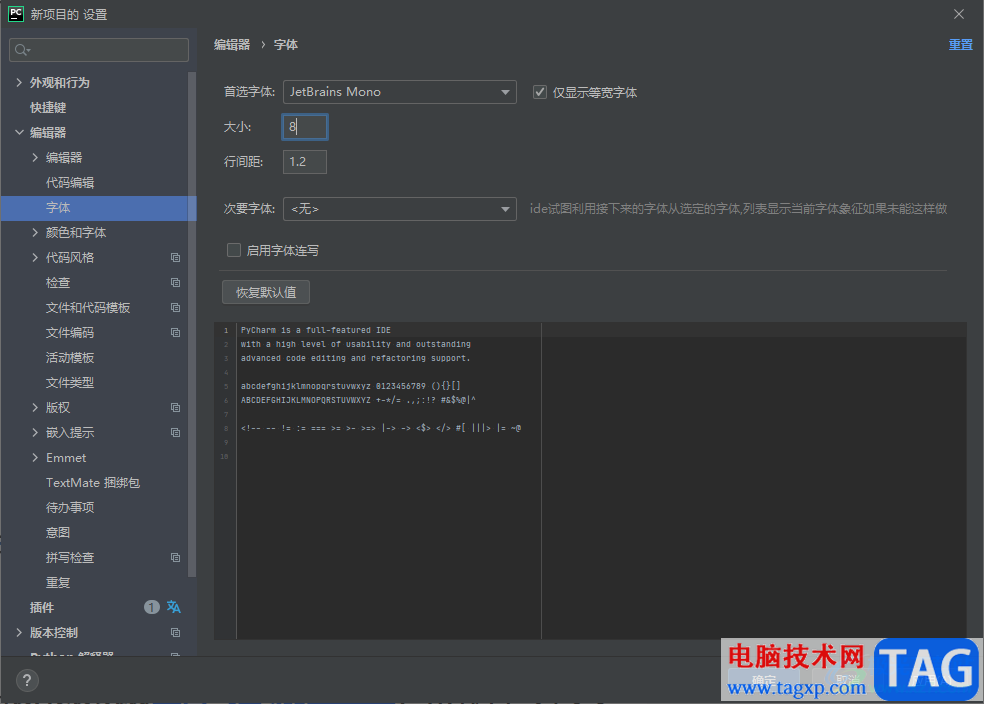Click the project-level icon beside 文件和代码模板
The height and width of the screenshot is (704, 984).
(176, 308)
